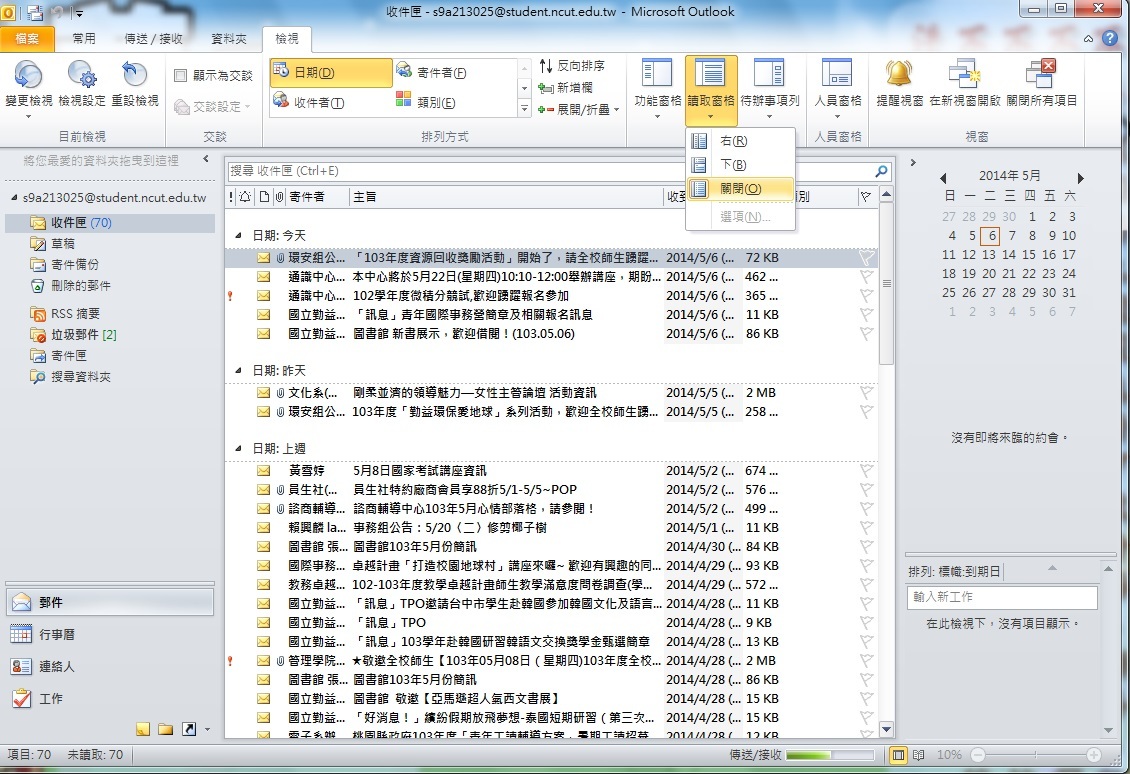Click 重設檢視 (Reset View) icon
Screen dimensions: 1130x774
pos(135,75)
